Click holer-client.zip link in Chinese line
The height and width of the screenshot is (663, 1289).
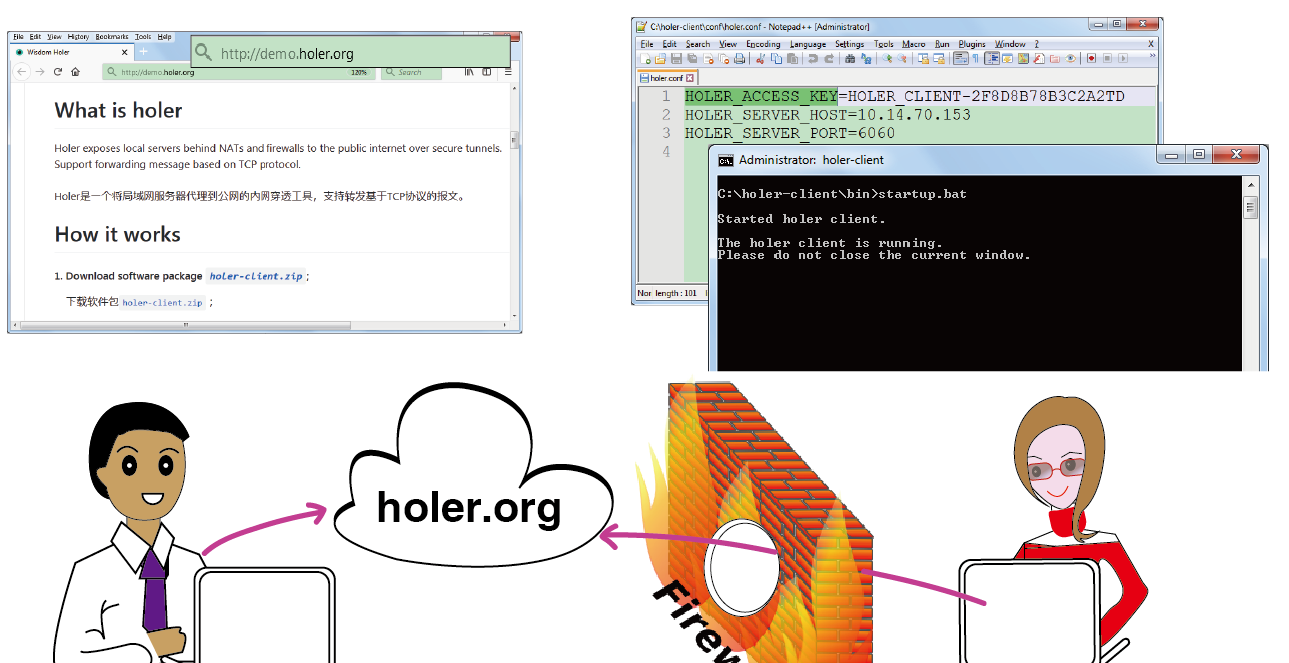162,302
